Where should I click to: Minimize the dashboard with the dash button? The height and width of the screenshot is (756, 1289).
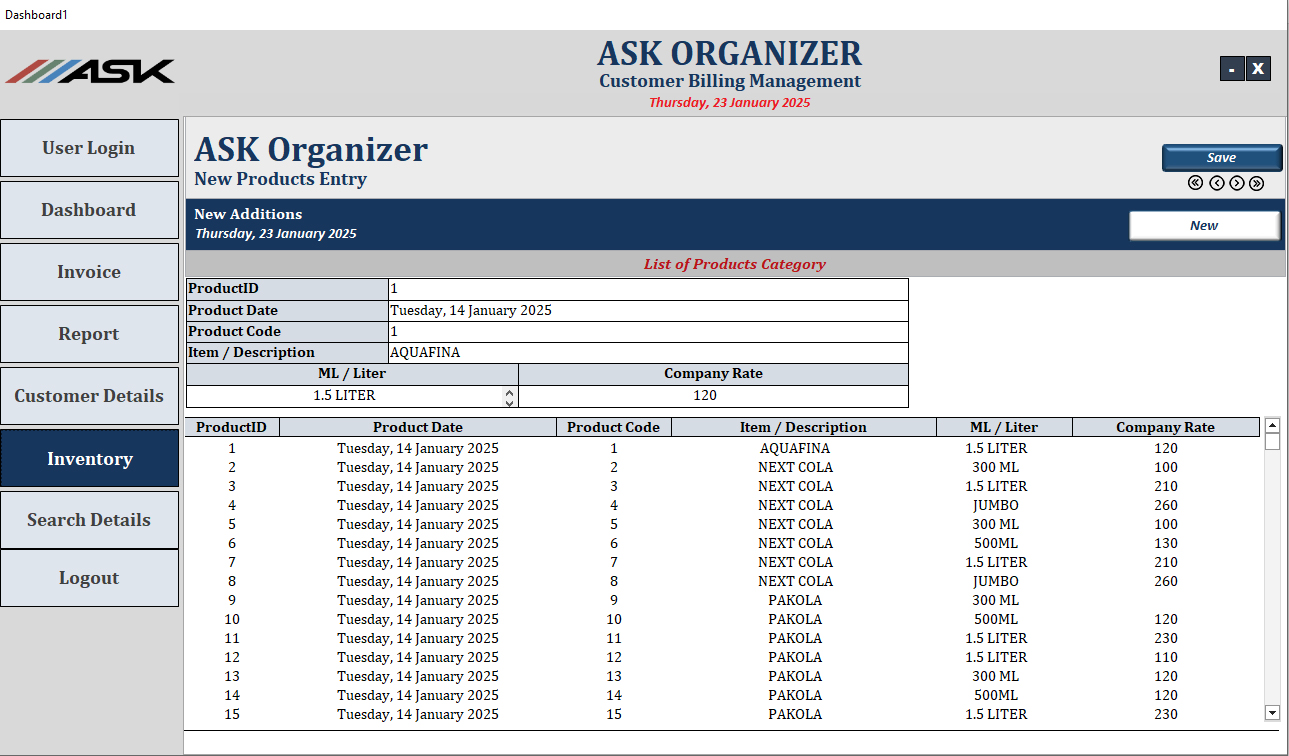point(1232,68)
